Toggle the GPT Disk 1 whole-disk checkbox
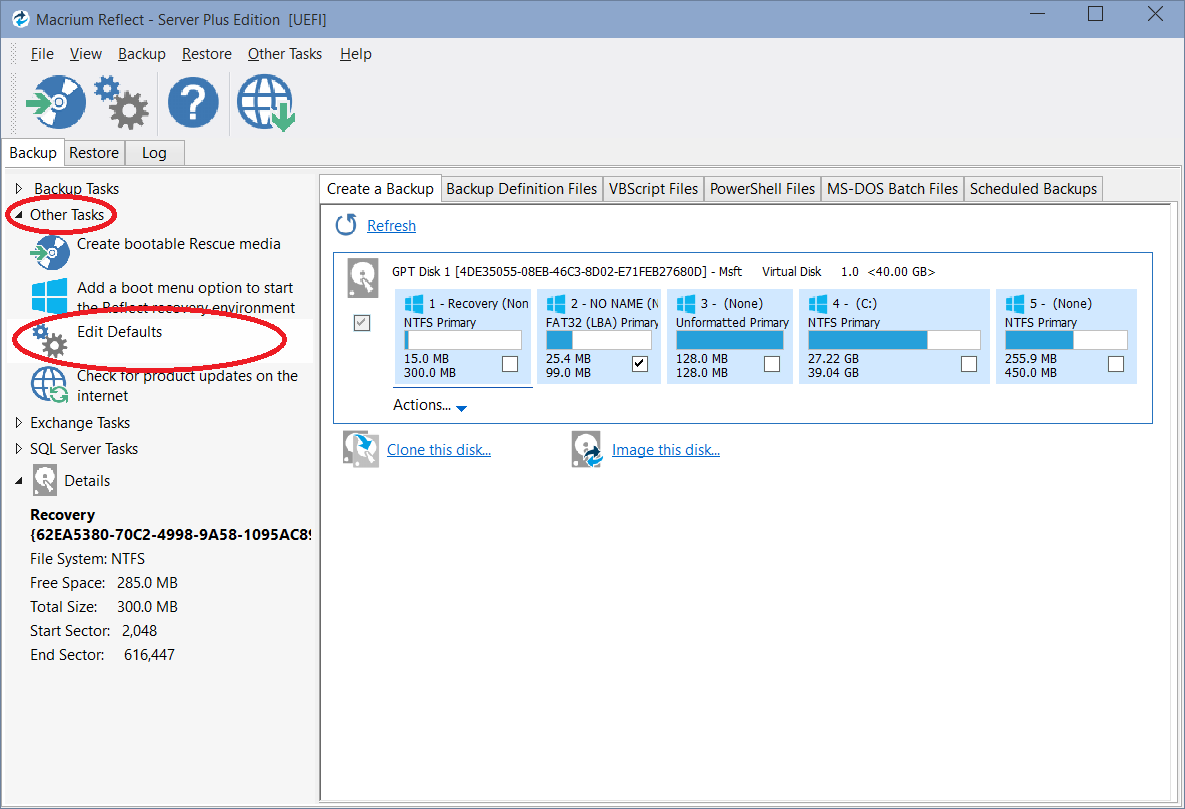Image resolution: width=1185 pixels, height=809 pixels. 362,323
